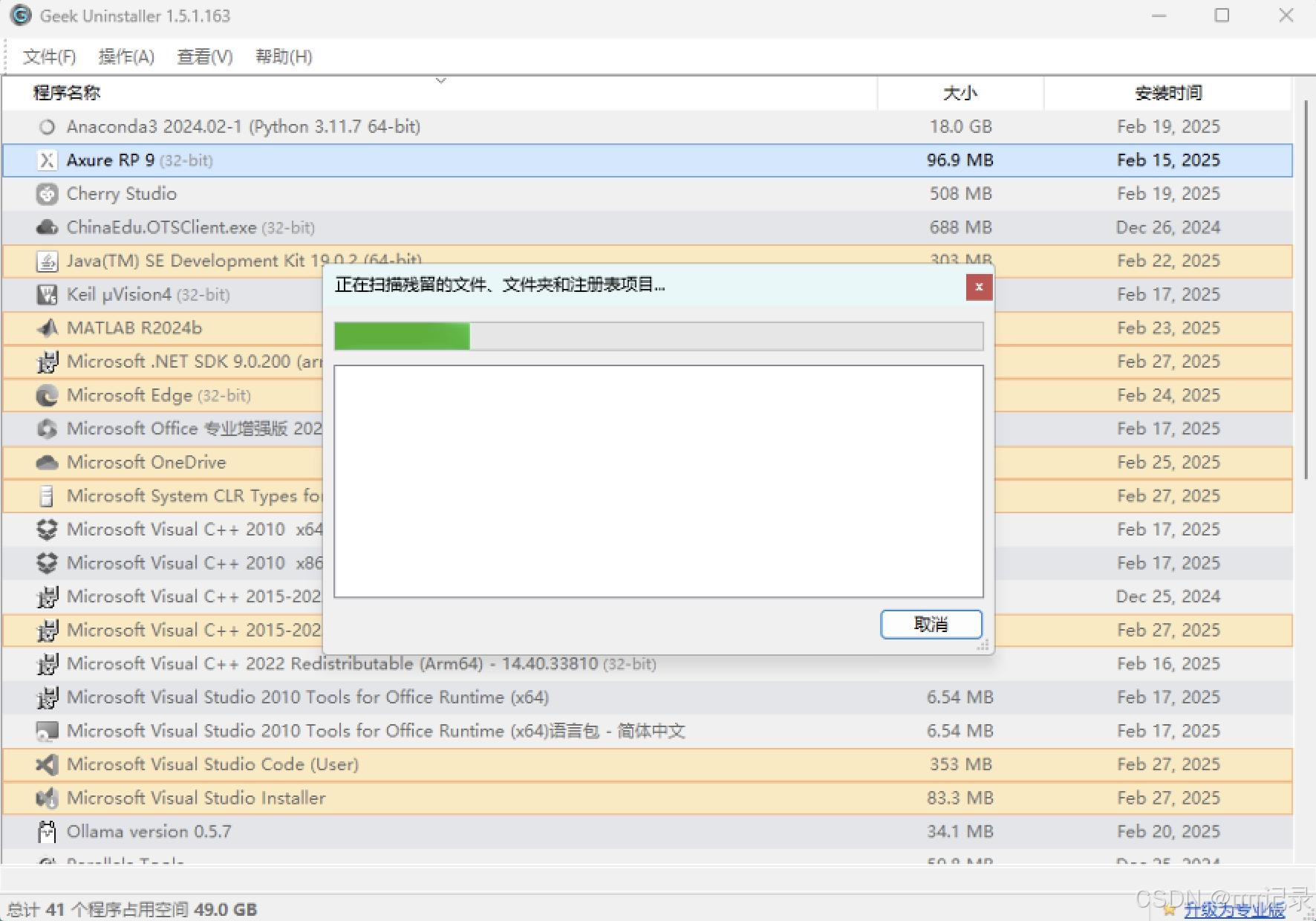The height and width of the screenshot is (921, 1316).
Task: Open the 查看(V) menu
Action: click(x=205, y=56)
